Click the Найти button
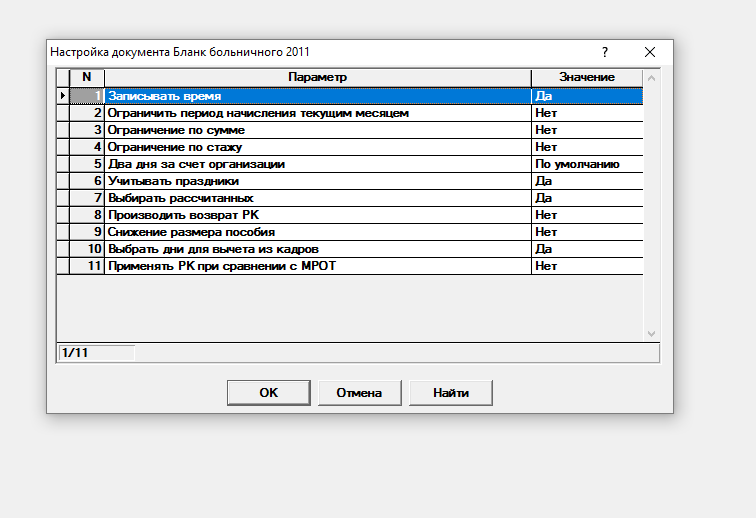The height and width of the screenshot is (518, 756). pyautogui.click(x=451, y=393)
